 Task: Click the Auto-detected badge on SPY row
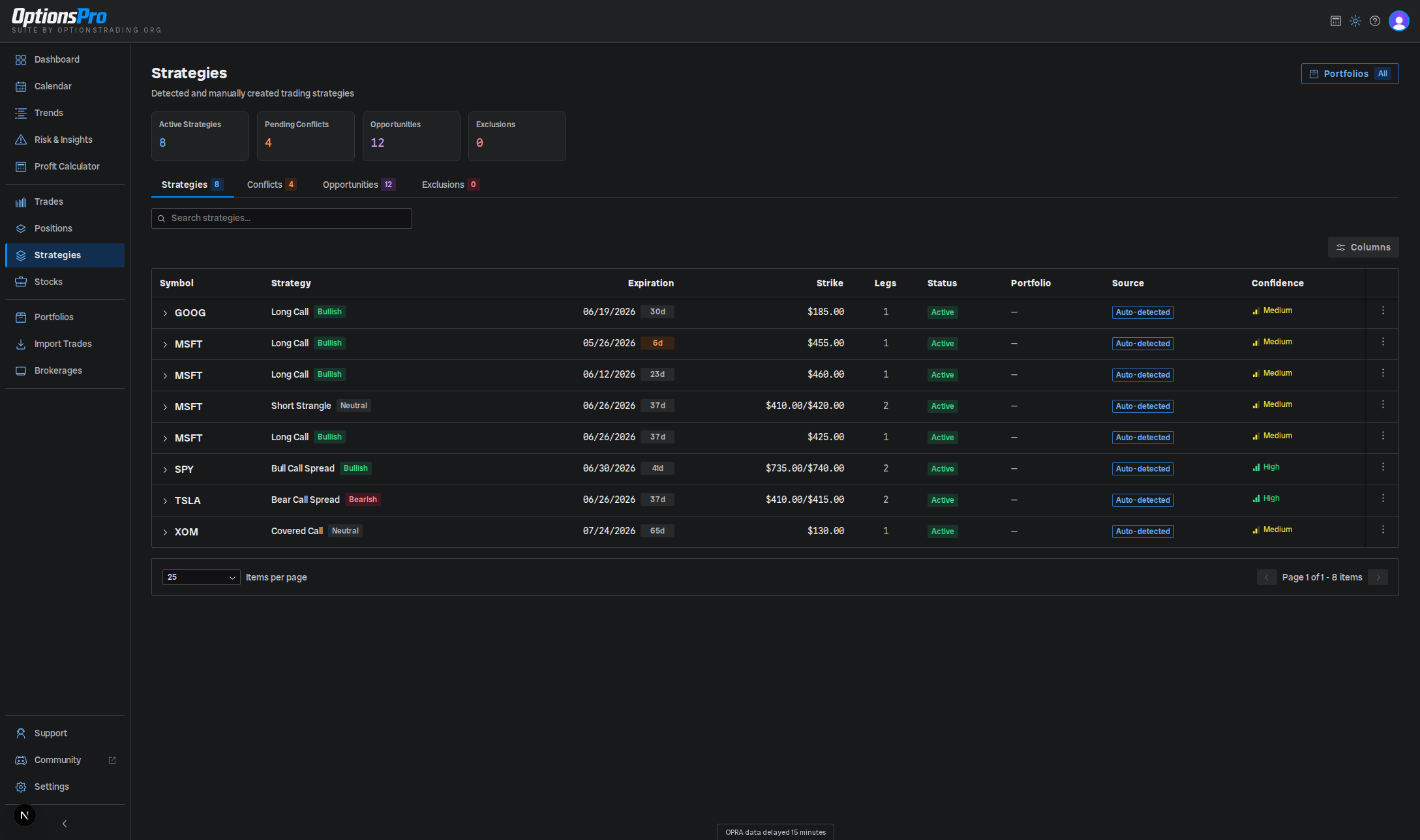(x=1143, y=469)
